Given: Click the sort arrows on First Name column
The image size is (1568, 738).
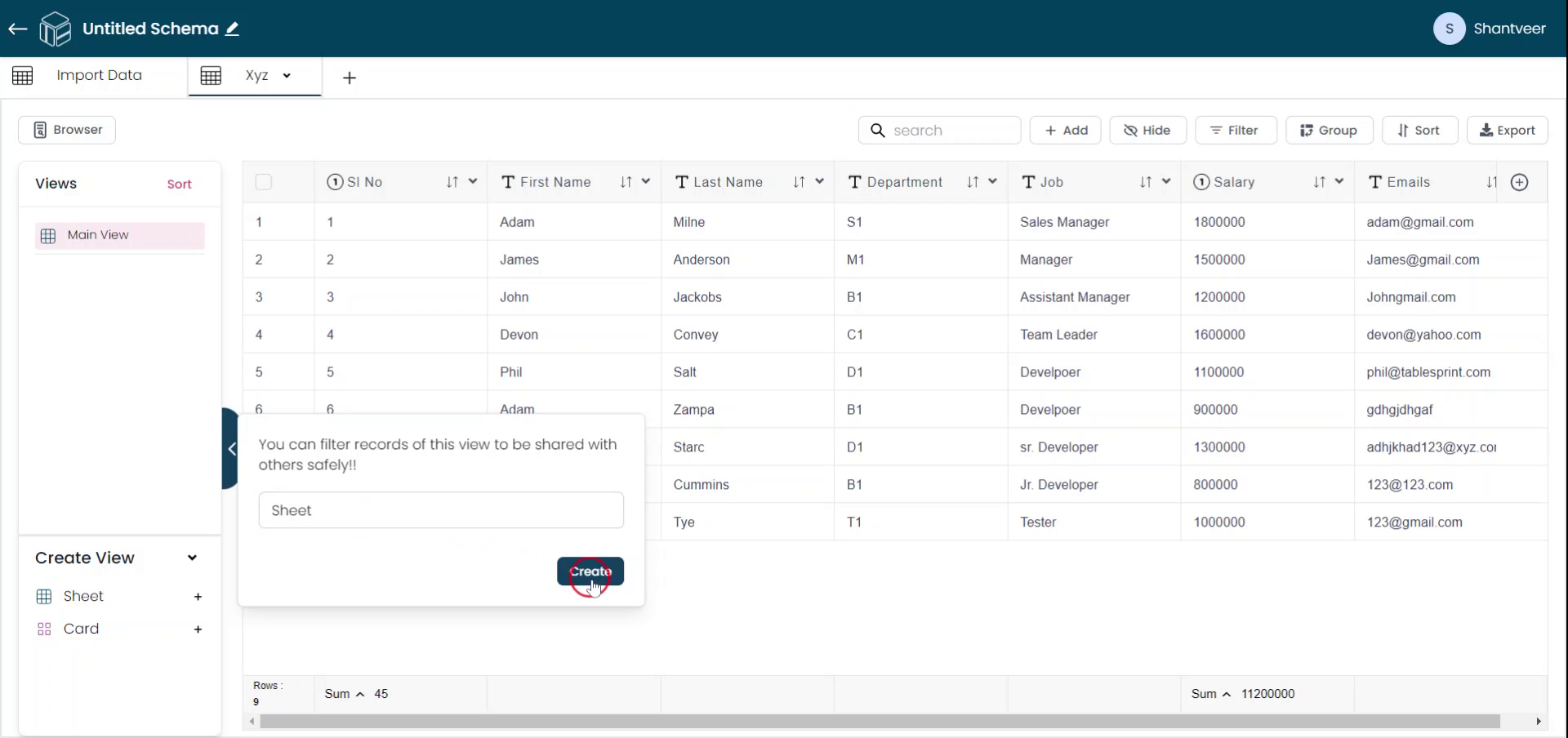Looking at the screenshot, I should (x=626, y=182).
